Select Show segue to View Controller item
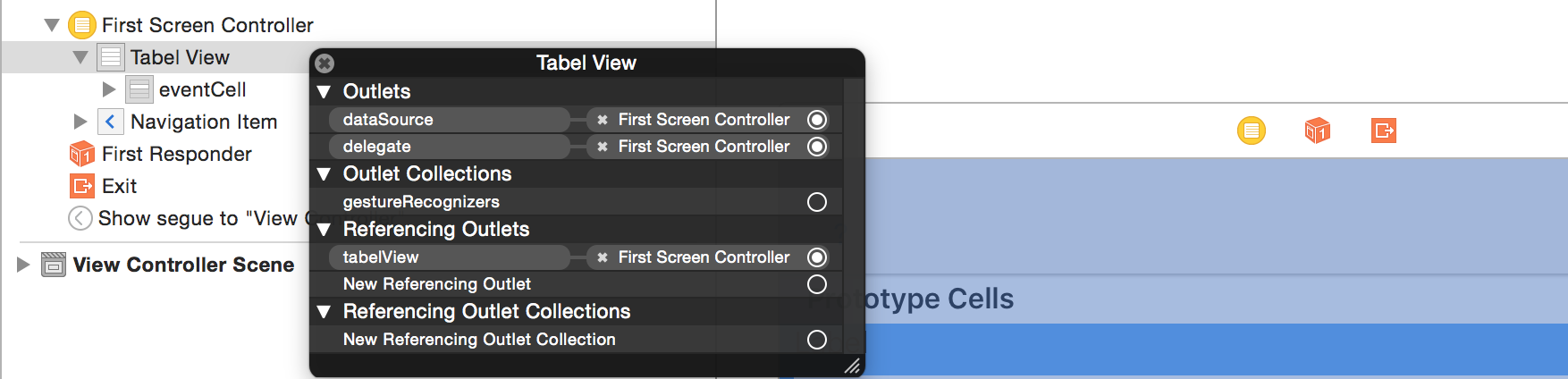 [x=197, y=218]
